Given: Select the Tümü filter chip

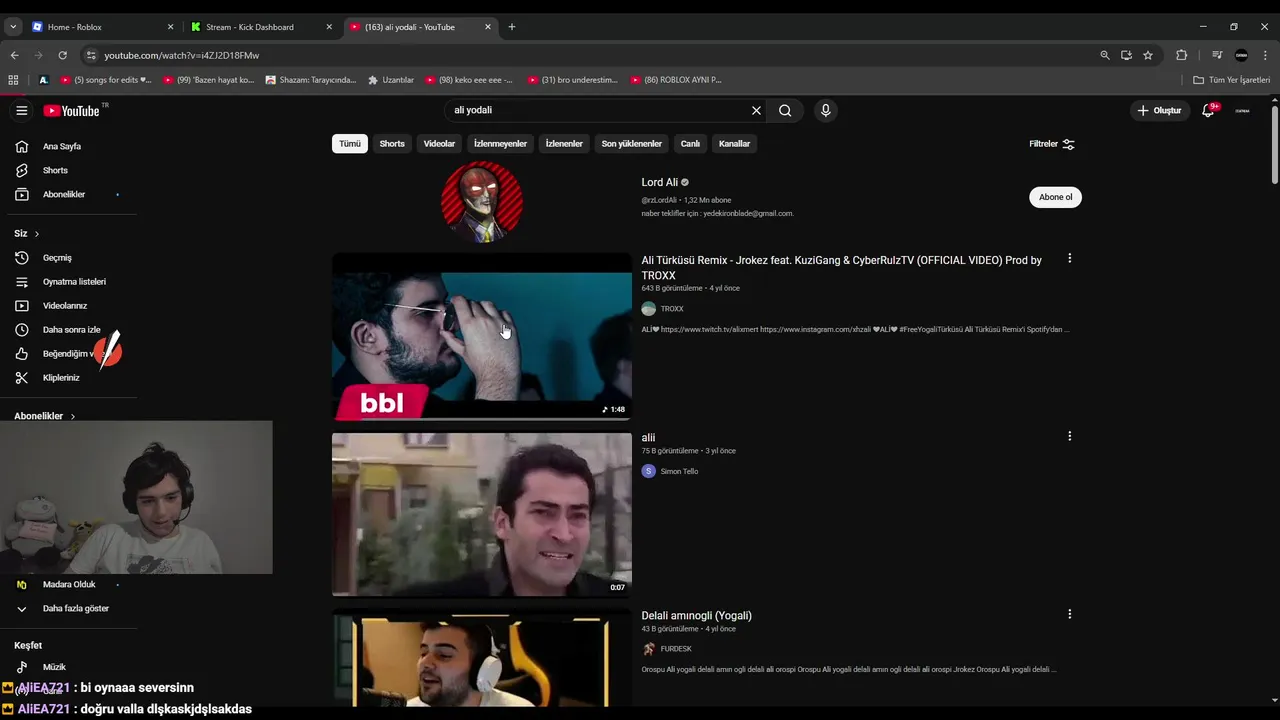Looking at the screenshot, I should [350, 144].
